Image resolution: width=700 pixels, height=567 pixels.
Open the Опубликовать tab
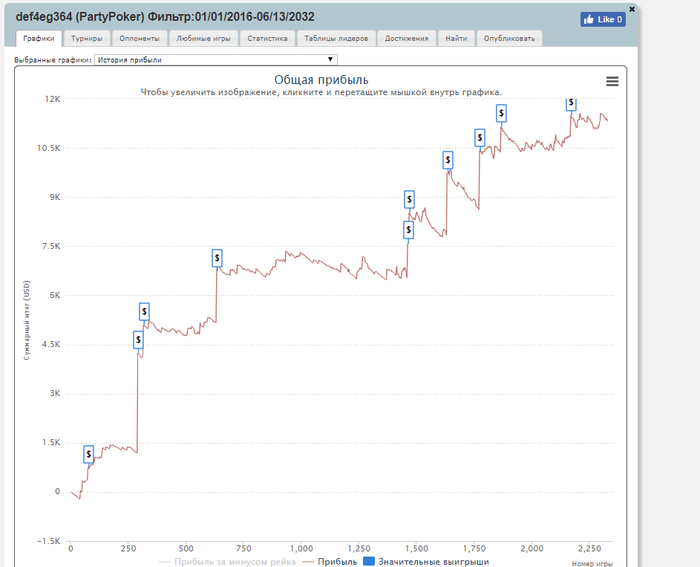click(509, 38)
